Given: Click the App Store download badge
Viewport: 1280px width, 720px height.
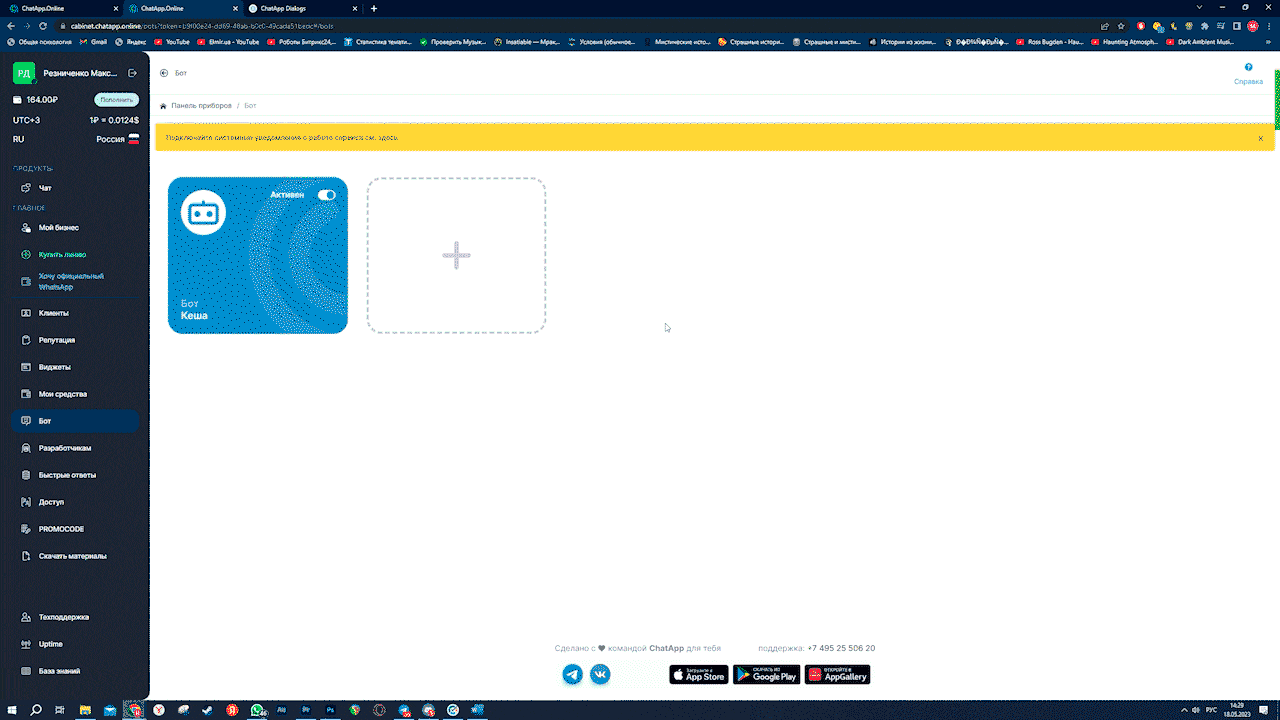Looking at the screenshot, I should pyautogui.click(x=698, y=675).
